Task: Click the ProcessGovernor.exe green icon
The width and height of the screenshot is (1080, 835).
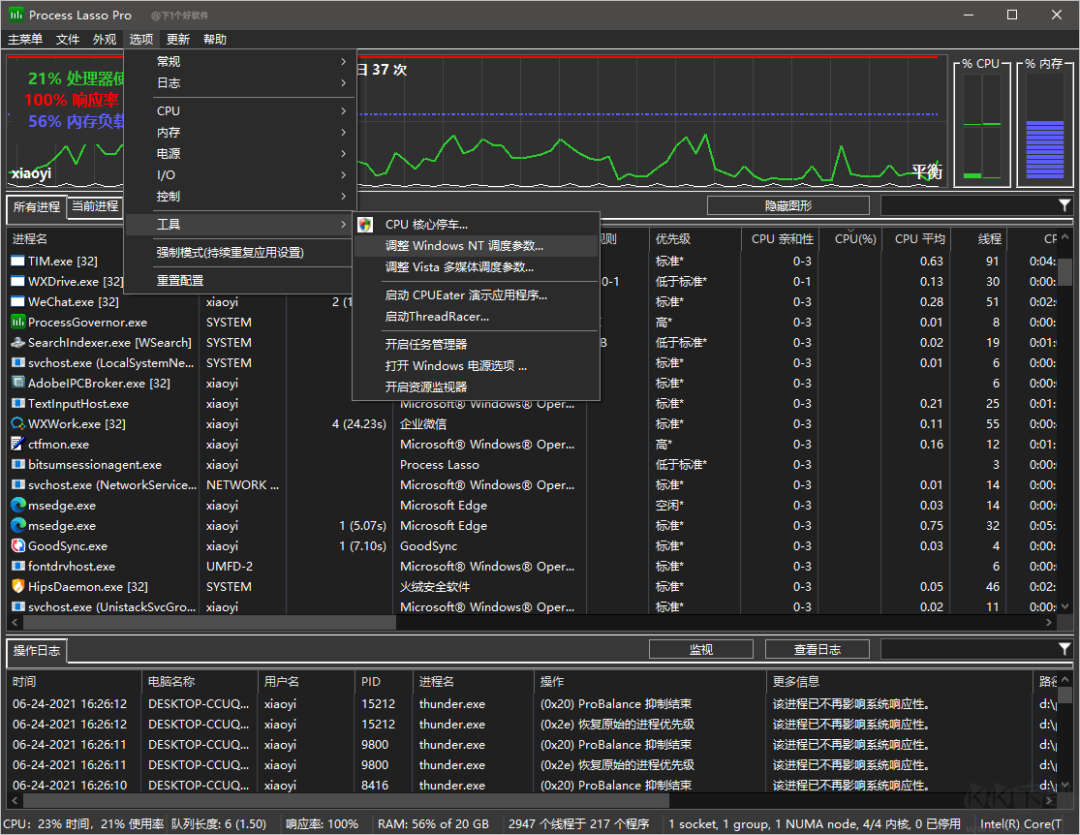Action: click(x=18, y=322)
